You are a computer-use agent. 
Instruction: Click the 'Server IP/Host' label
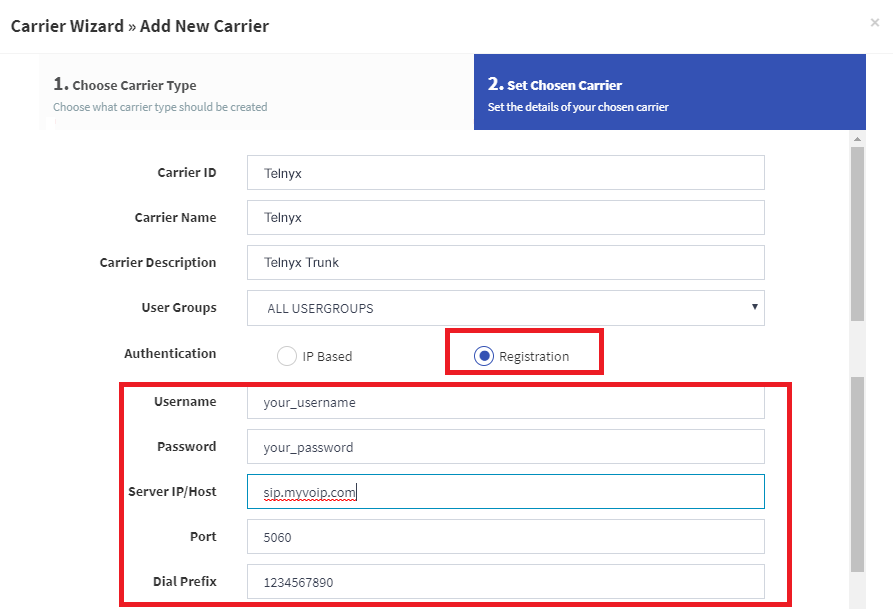[x=172, y=492]
